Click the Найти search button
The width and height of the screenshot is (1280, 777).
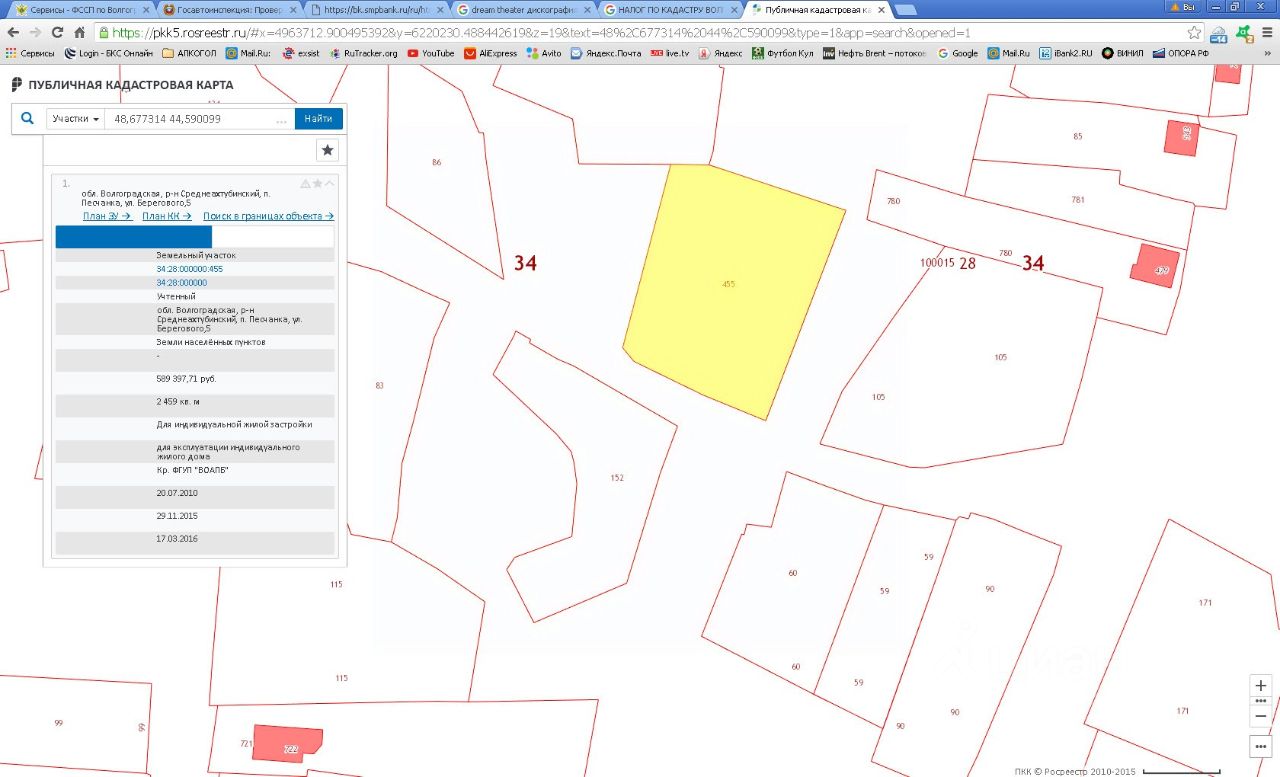318,119
